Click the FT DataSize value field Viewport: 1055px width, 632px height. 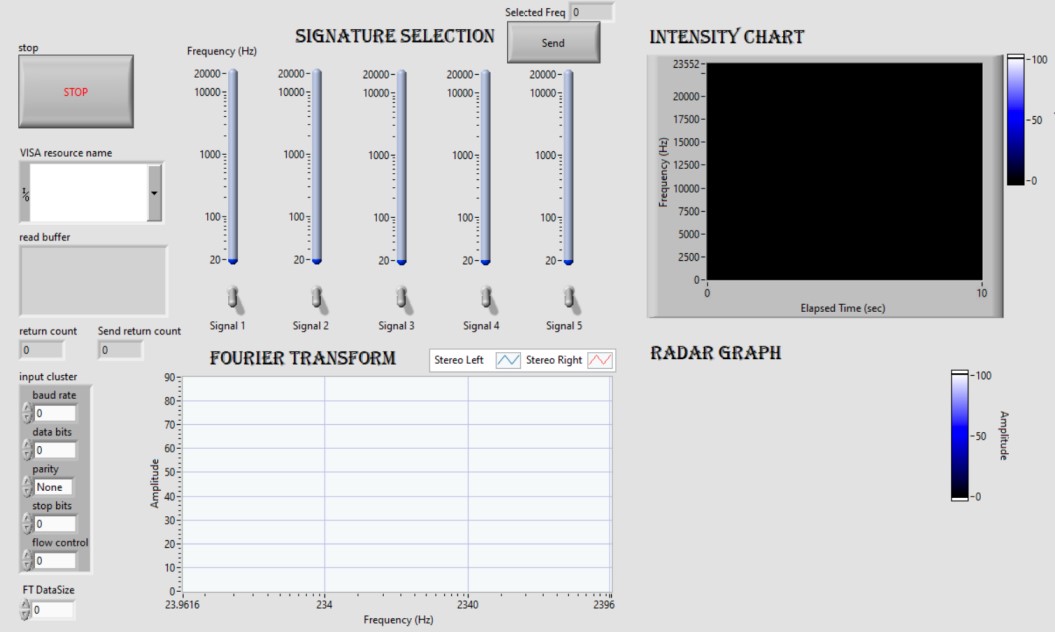(x=52, y=610)
